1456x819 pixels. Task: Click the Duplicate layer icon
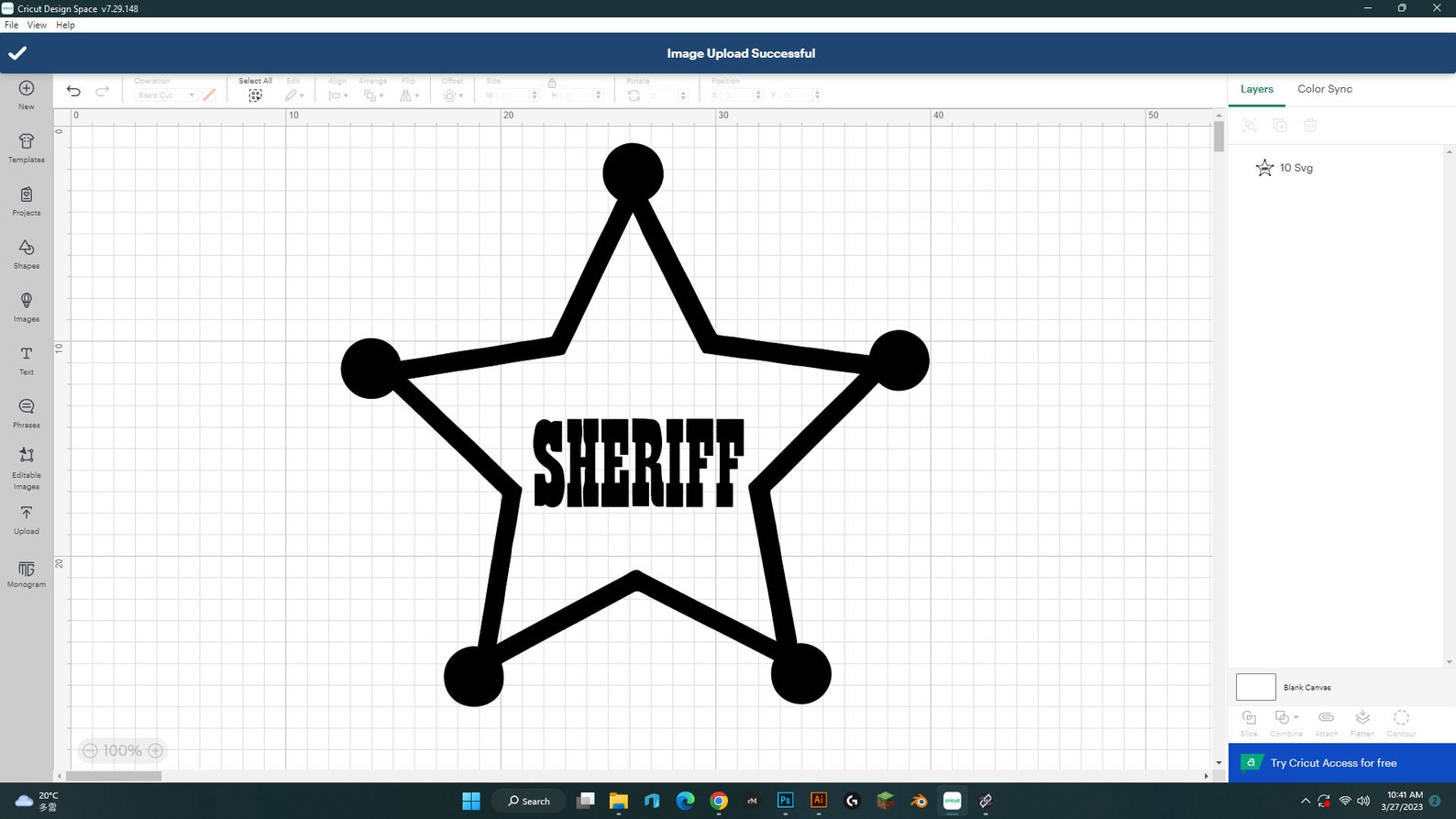pyautogui.click(x=1280, y=125)
